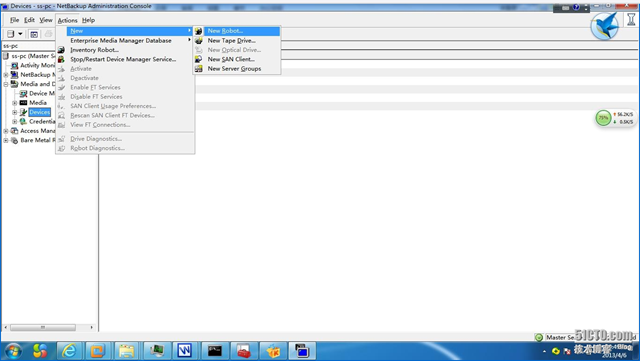This screenshot has height=361, width=640.
Task: Click the Inventory Robot icon in the Actions menu
Action: 61,50
